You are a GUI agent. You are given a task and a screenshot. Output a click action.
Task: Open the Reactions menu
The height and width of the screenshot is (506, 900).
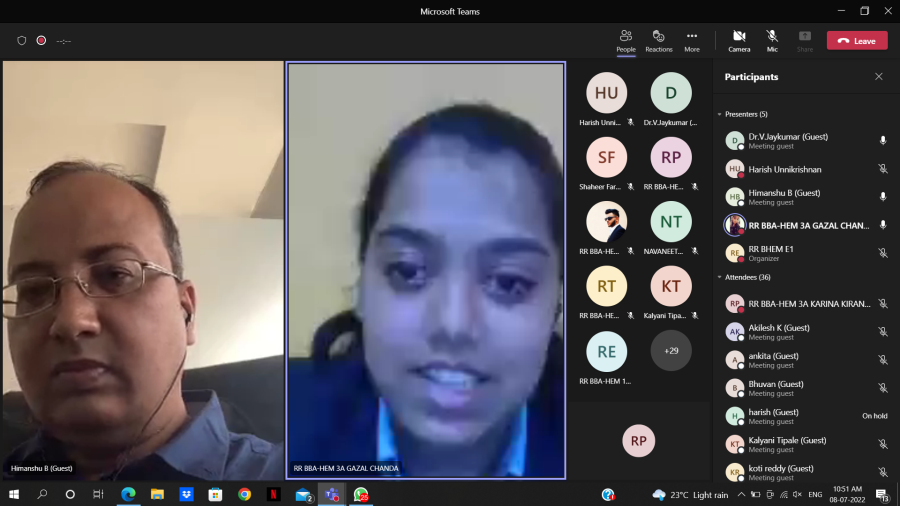pos(658,40)
